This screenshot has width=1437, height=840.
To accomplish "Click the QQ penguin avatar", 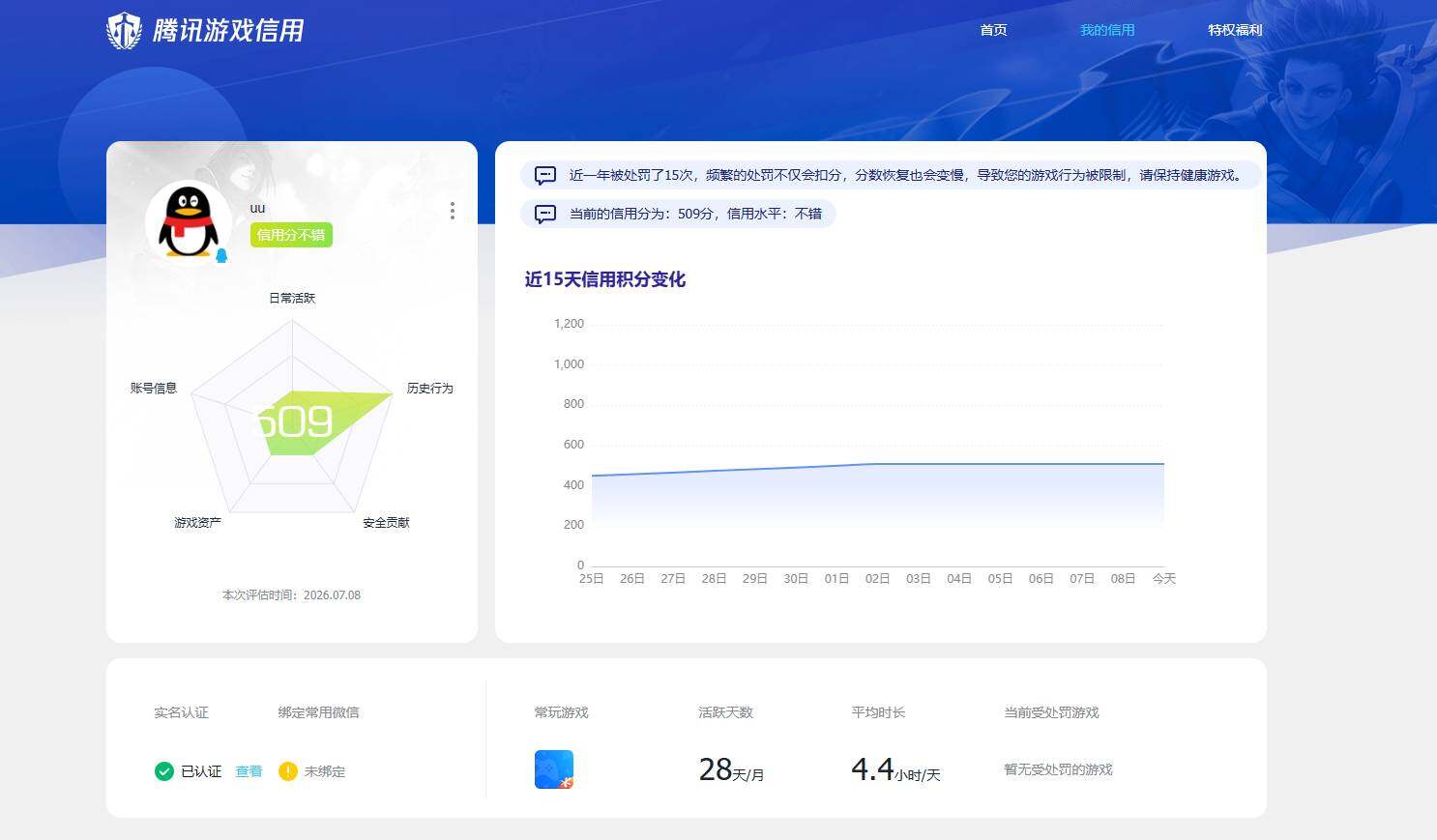I will 189,221.
